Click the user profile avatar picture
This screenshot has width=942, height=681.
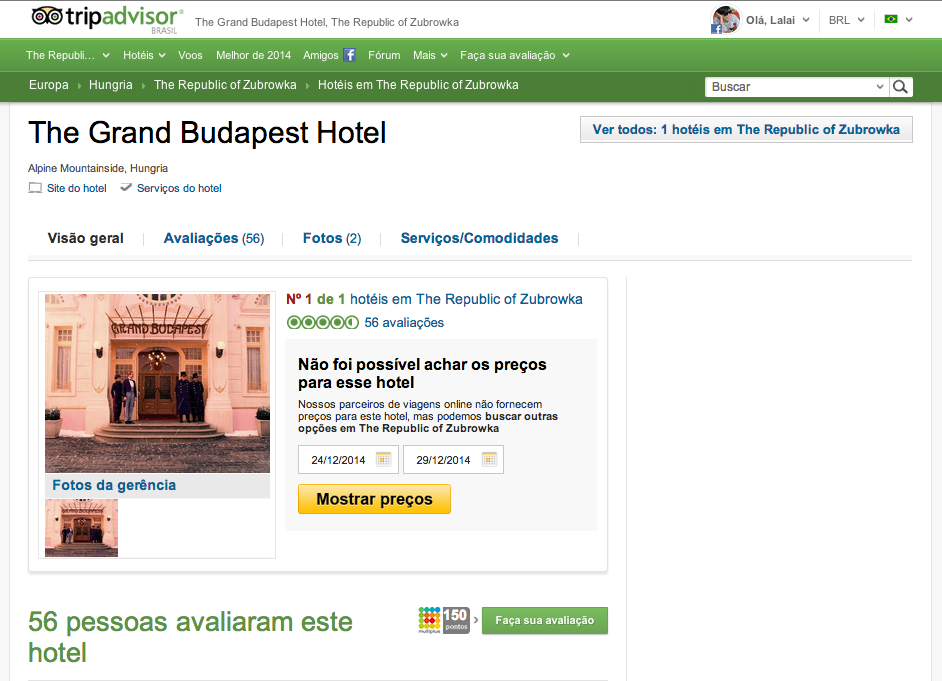(726, 20)
